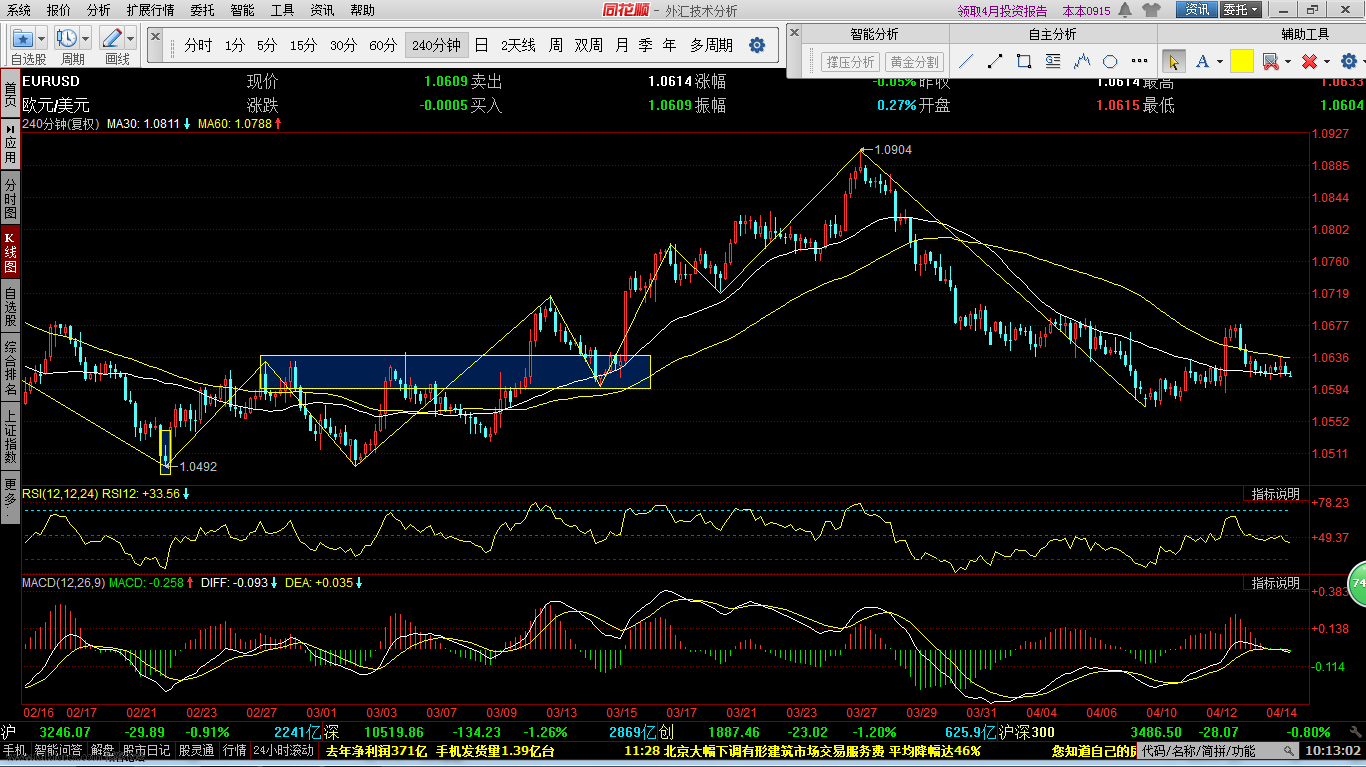
Task: Open 股市日记 in bottom bar
Action: [x=147, y=751]
